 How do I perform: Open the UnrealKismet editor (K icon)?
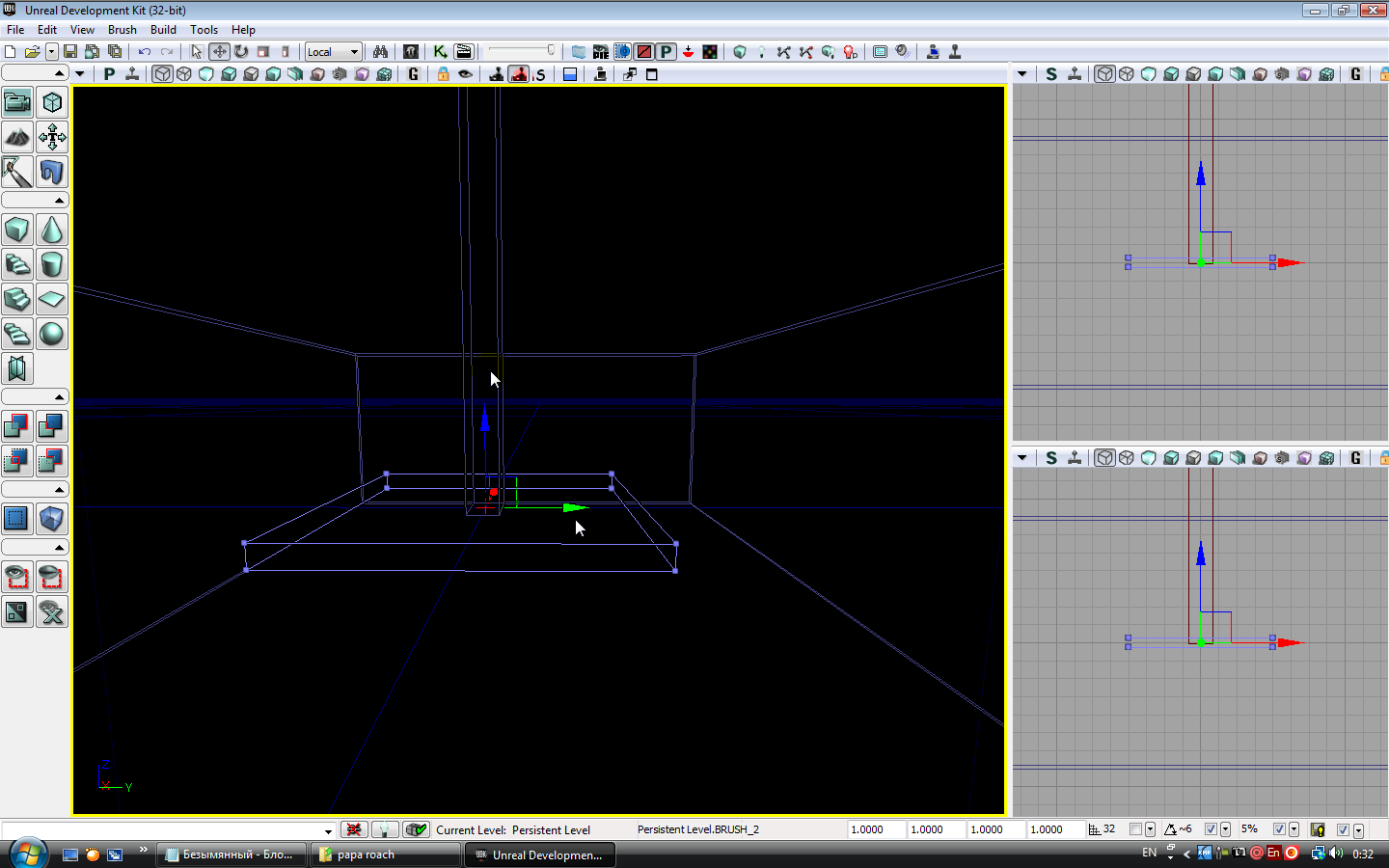click(440, 52)
